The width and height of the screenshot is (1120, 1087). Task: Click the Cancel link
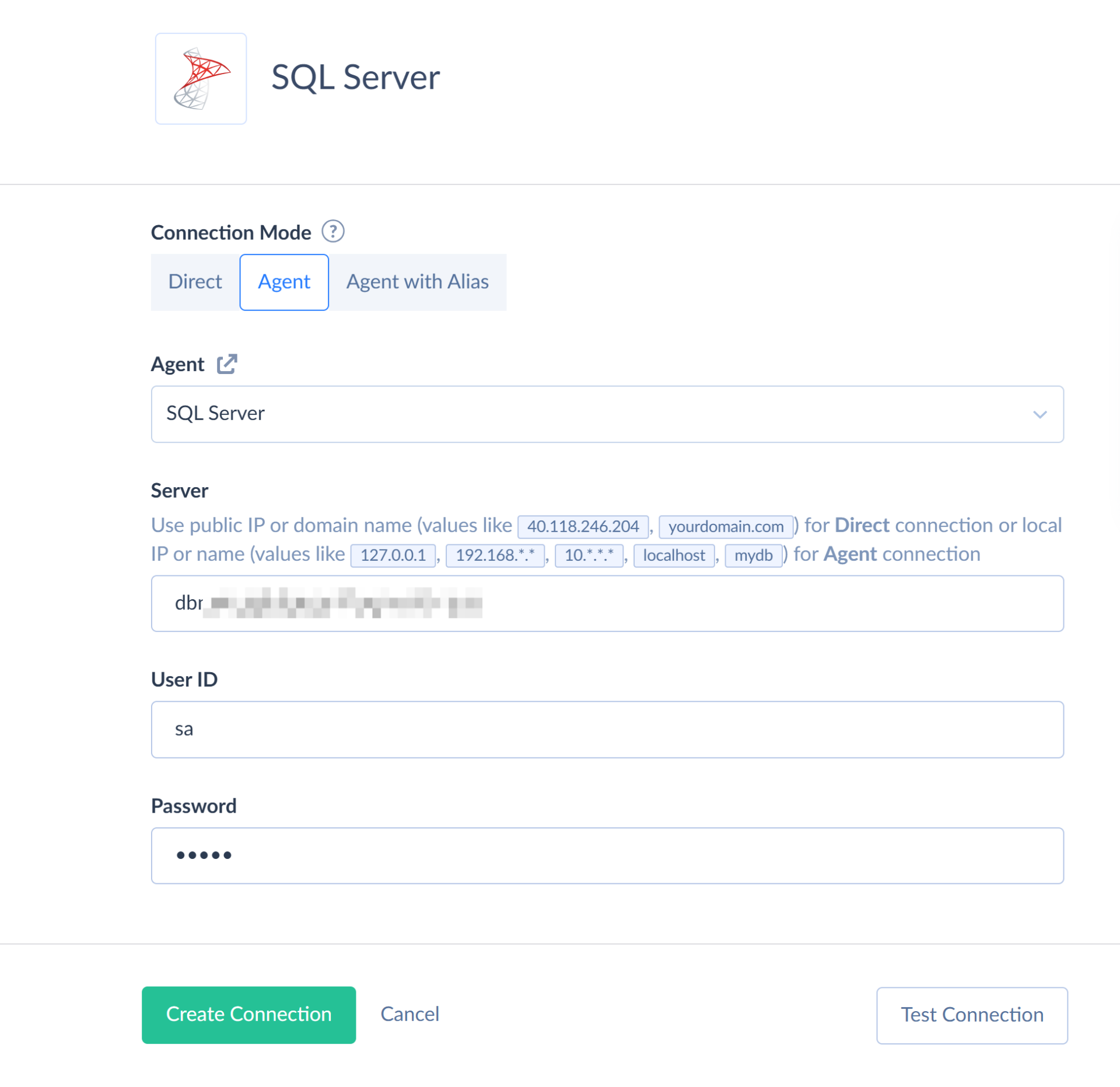point(409,1015)
